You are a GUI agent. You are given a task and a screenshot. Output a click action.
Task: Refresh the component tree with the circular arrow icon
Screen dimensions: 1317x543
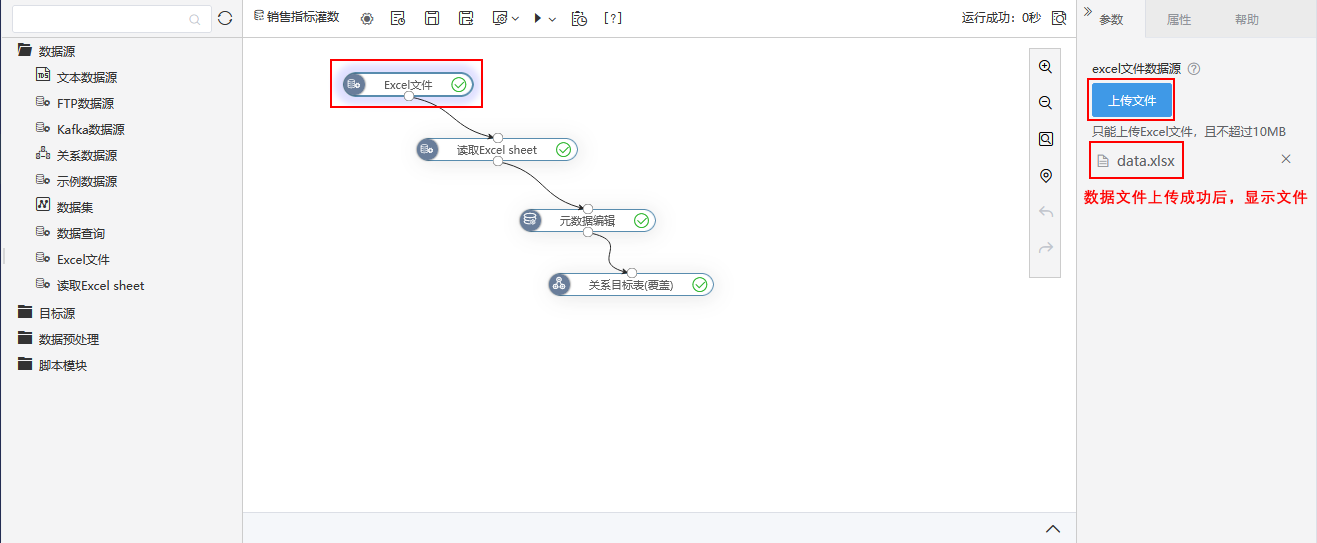coord(225,18)
